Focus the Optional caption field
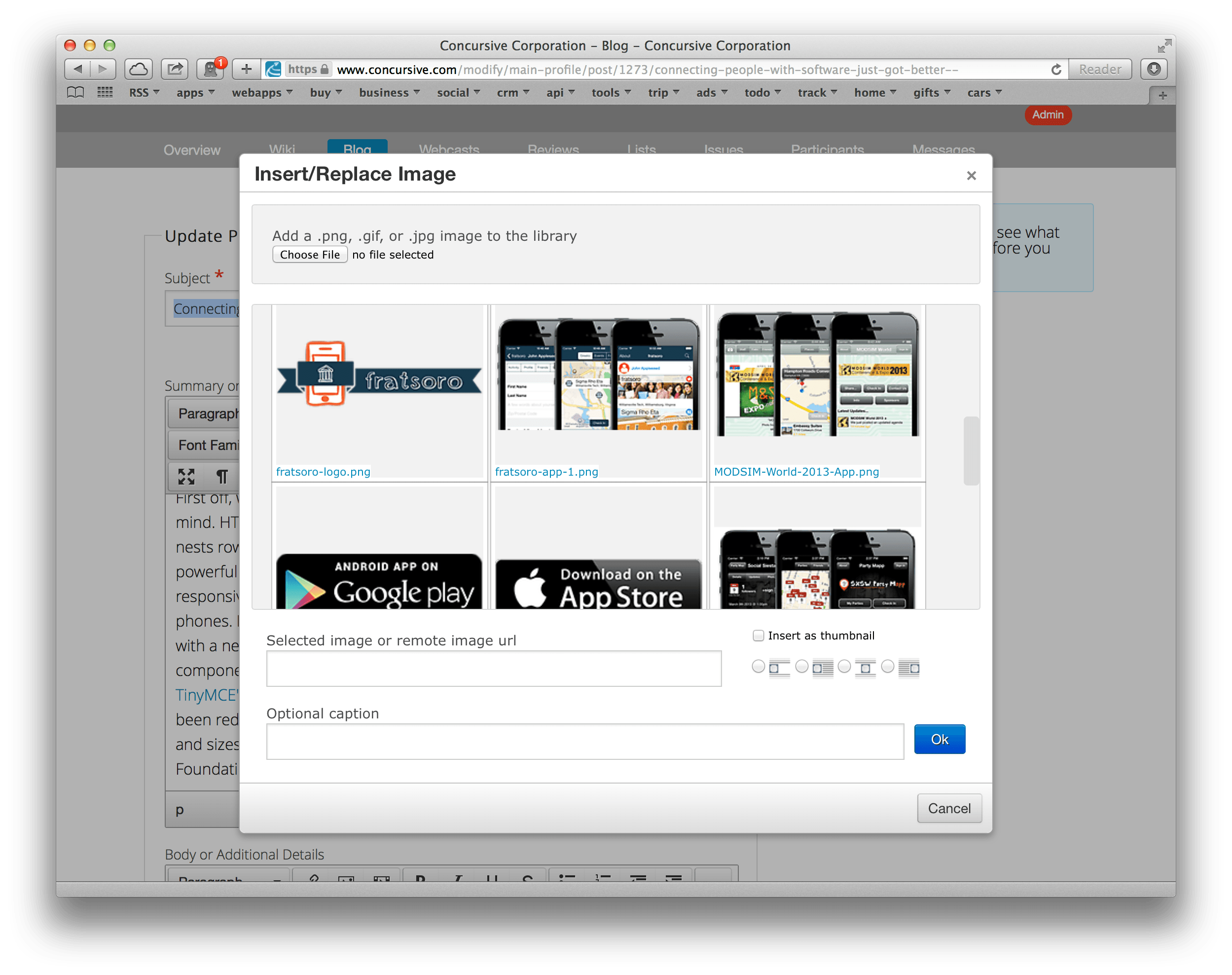The width and height of the screenshot is (1232, 975). click(585, 741)
